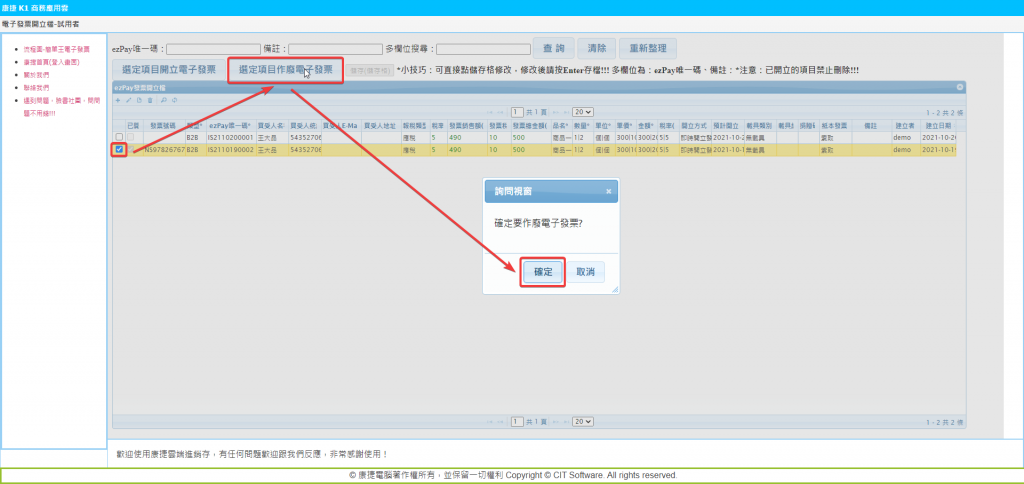The height and width of the screenshot is (484, 1024).
Task: Click the edit pencil icon in grid toolbar
Action: pyautogui.click(x=128, y=100)
